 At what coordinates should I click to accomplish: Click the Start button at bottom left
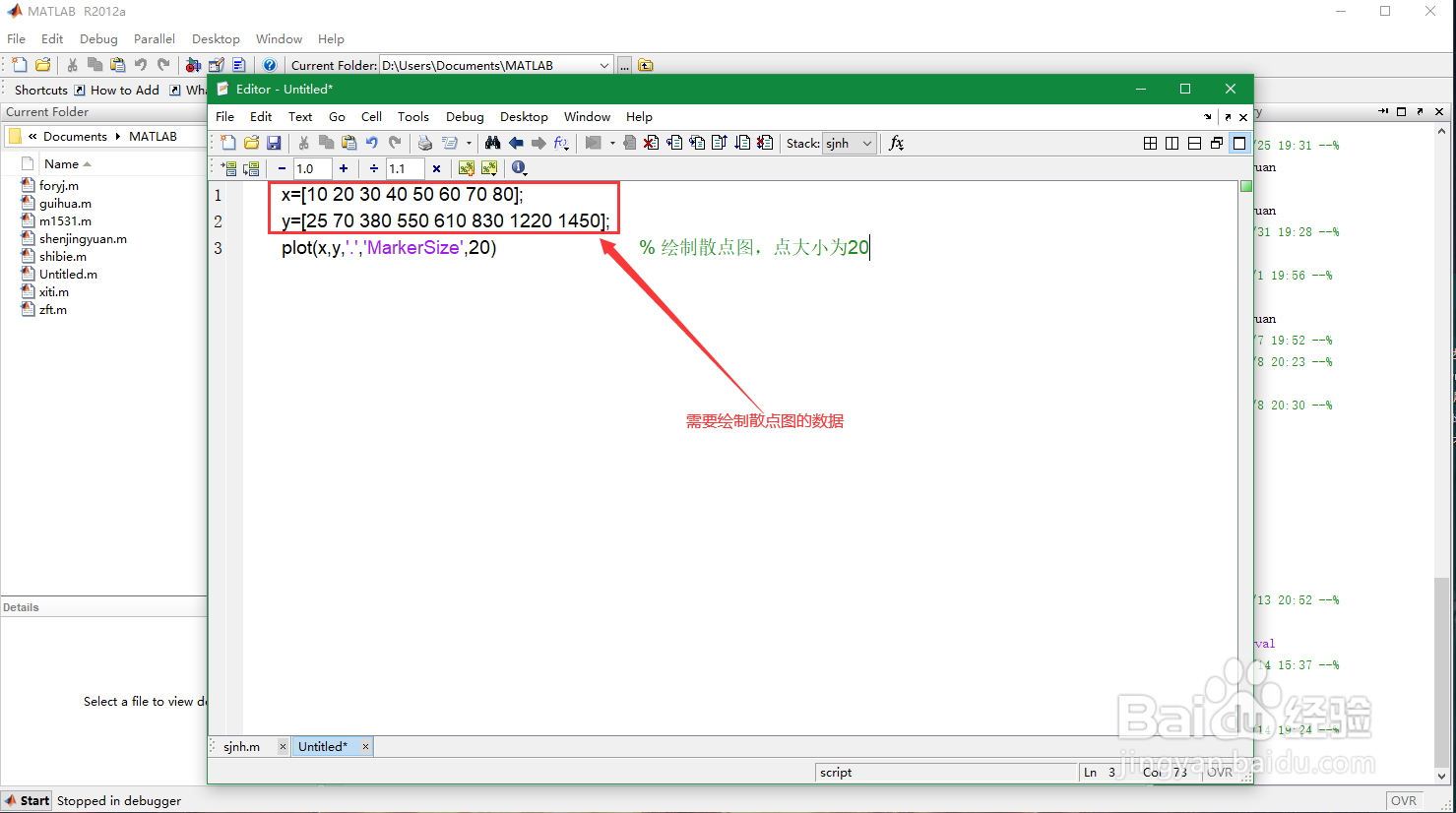[x=27, y=800]
